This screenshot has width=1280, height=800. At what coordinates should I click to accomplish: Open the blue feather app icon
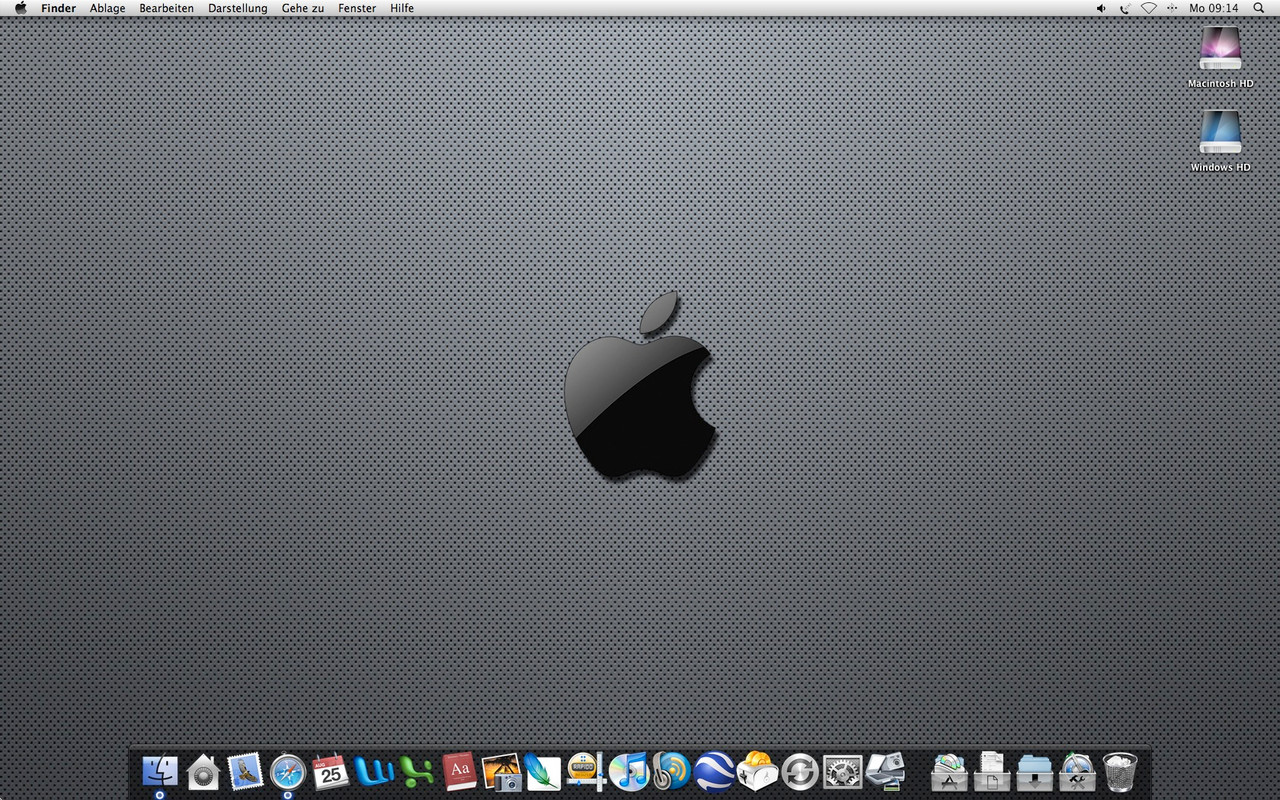pos(544,771)
